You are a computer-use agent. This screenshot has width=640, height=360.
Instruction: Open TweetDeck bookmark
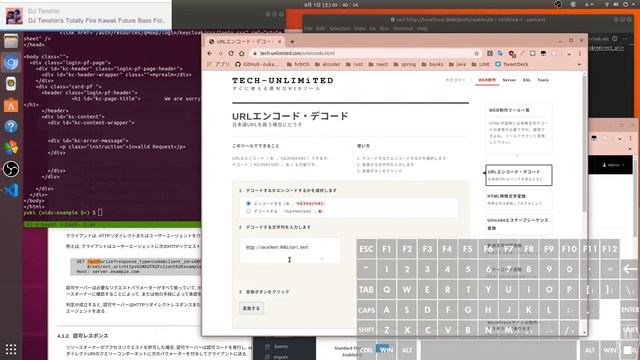512,64
